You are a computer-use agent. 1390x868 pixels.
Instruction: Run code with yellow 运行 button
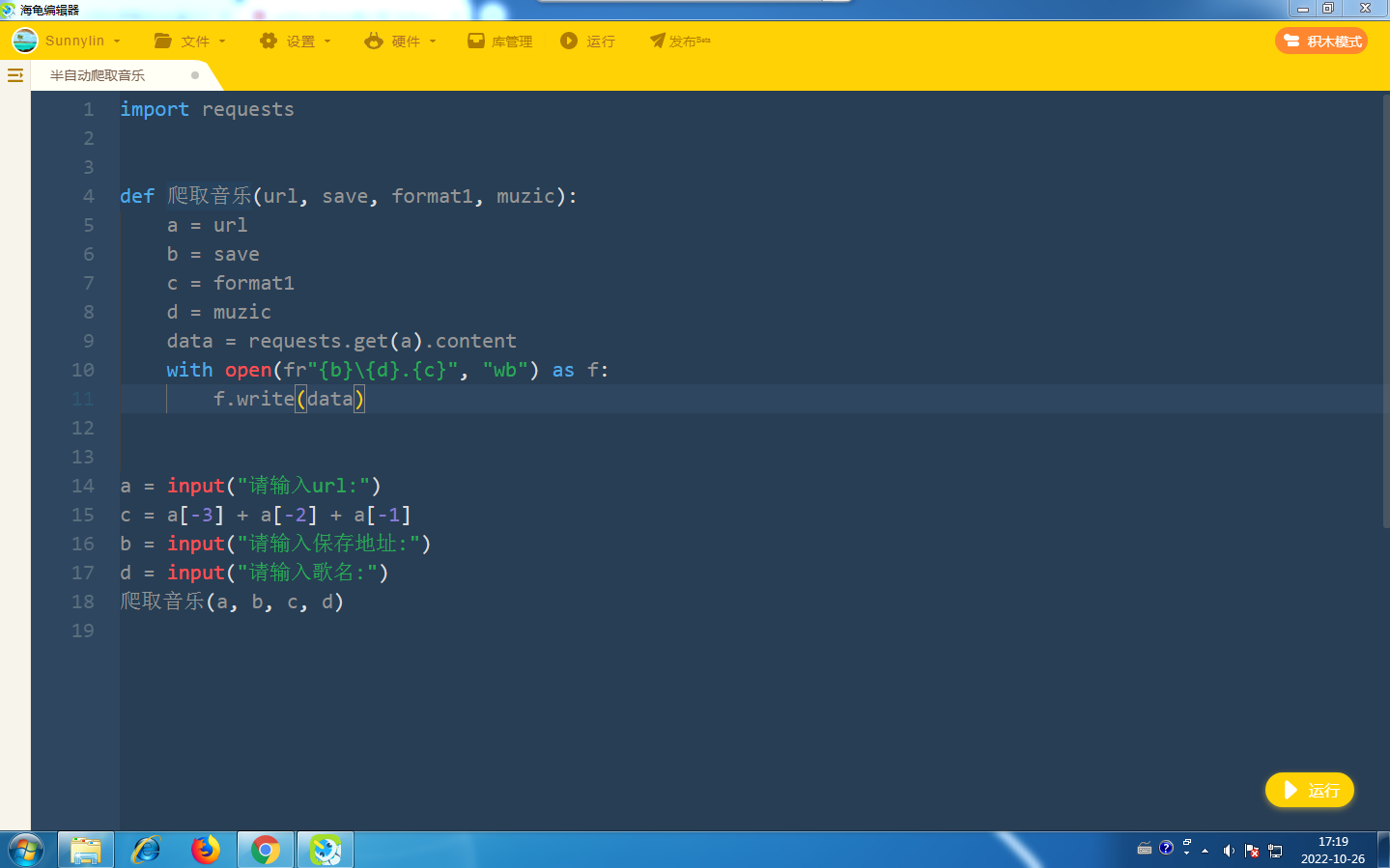1310,790
